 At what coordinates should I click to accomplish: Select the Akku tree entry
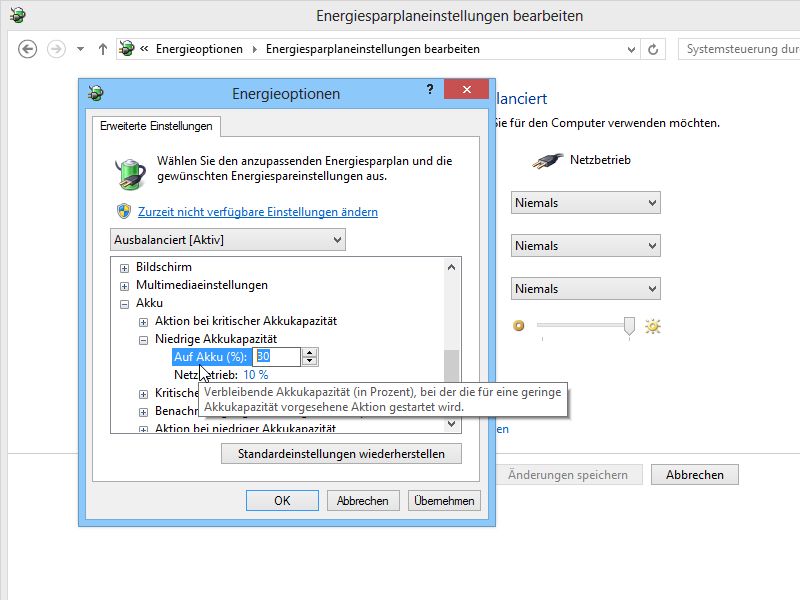point(149,303)
